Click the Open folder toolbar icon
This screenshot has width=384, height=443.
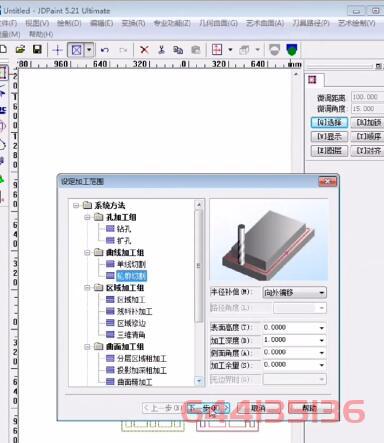coord(20,50)
